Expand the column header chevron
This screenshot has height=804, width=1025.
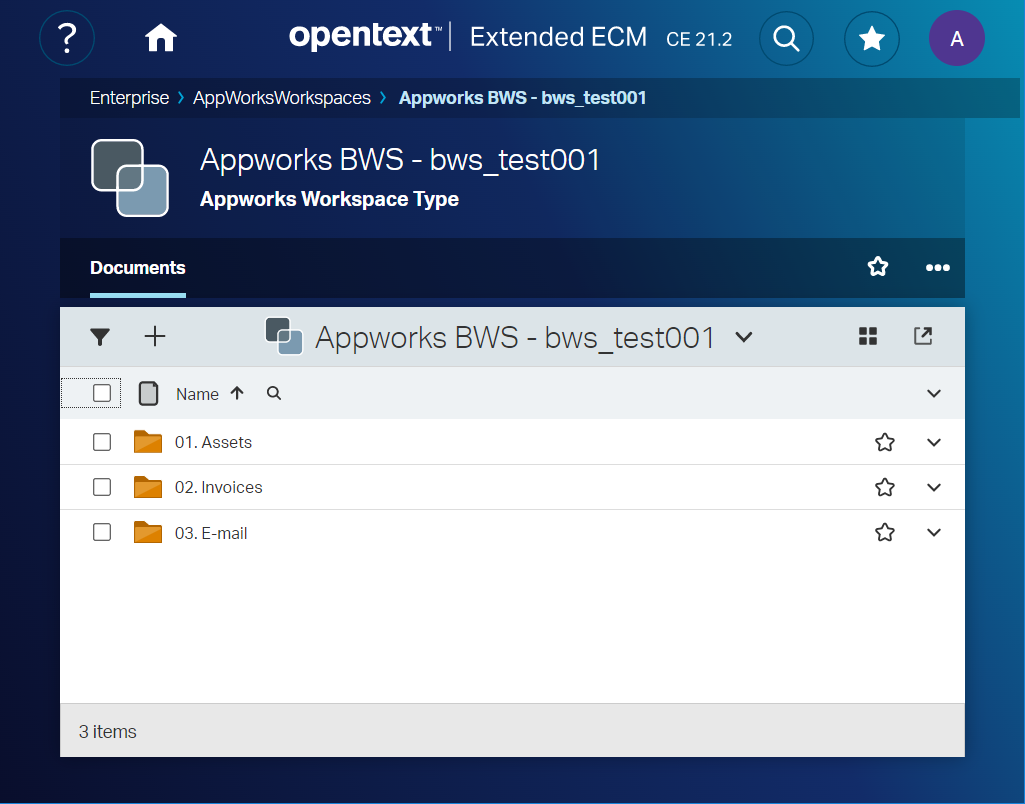click(x=934, y=393)
